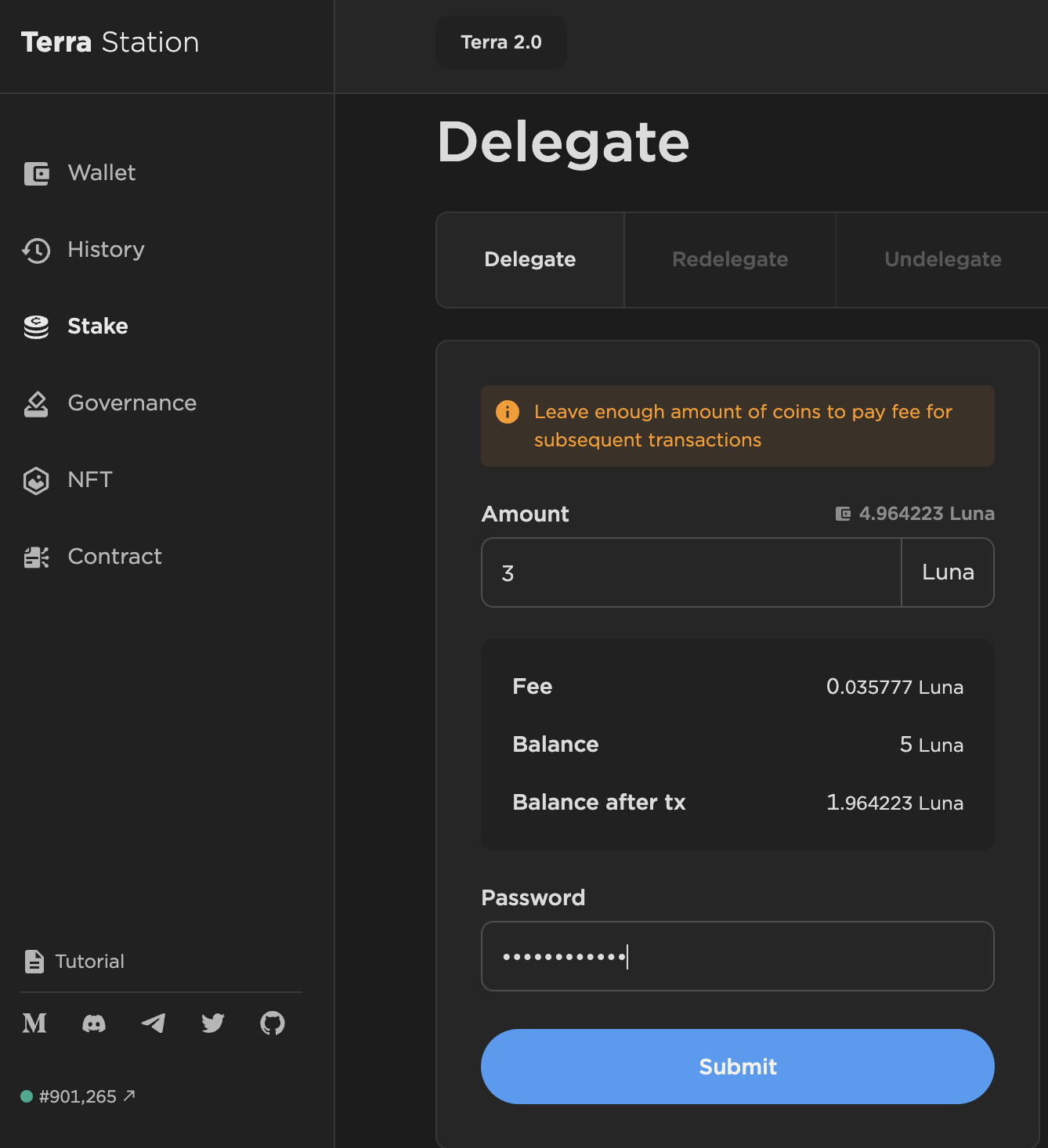Switch to the Redelegate tab
Image resolution: width=1048 pixels, height=1148 pixels.
730,260
